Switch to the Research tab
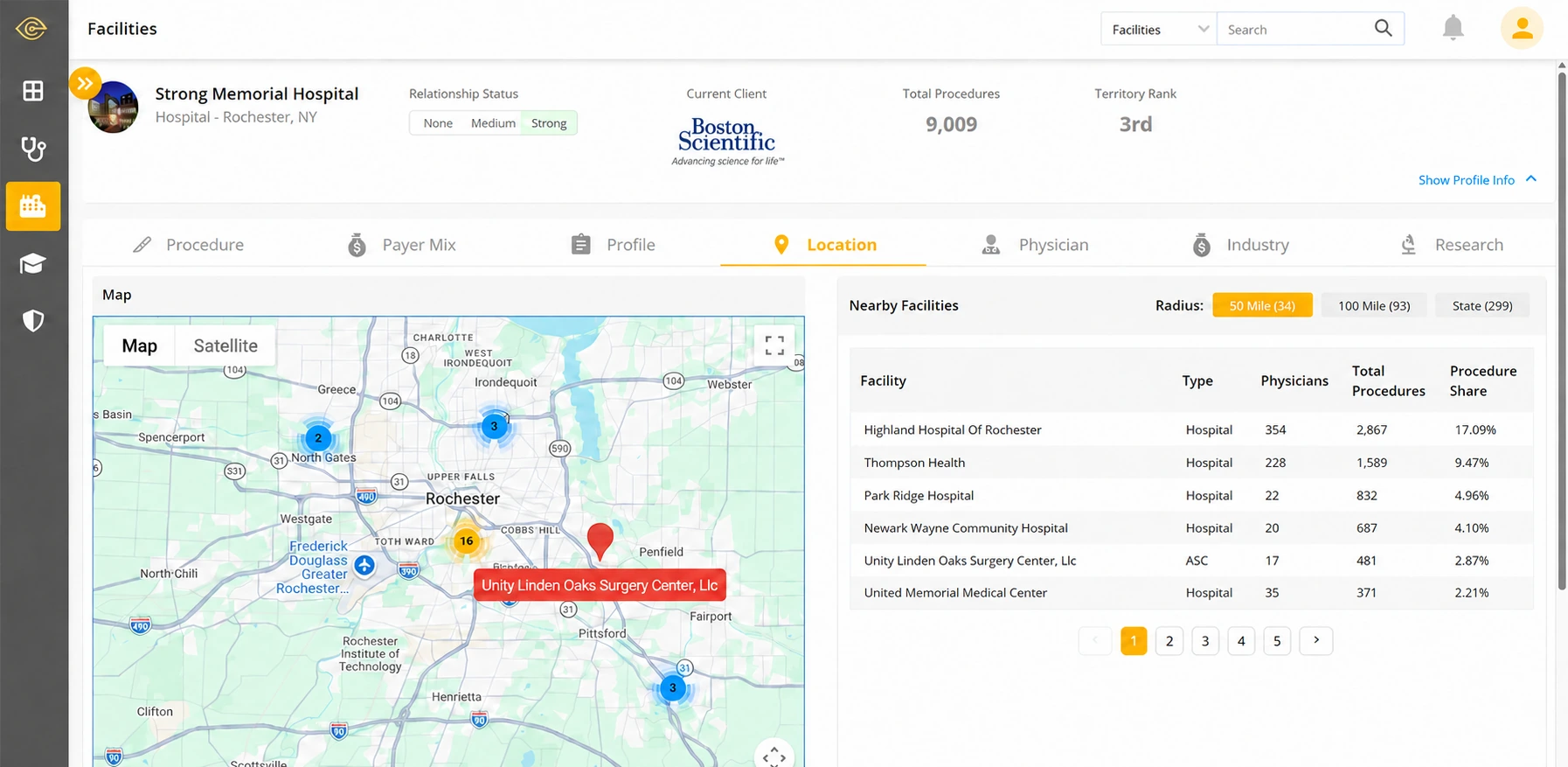1568x767 pixels. pyautogui.click(x=1451, y=245)
